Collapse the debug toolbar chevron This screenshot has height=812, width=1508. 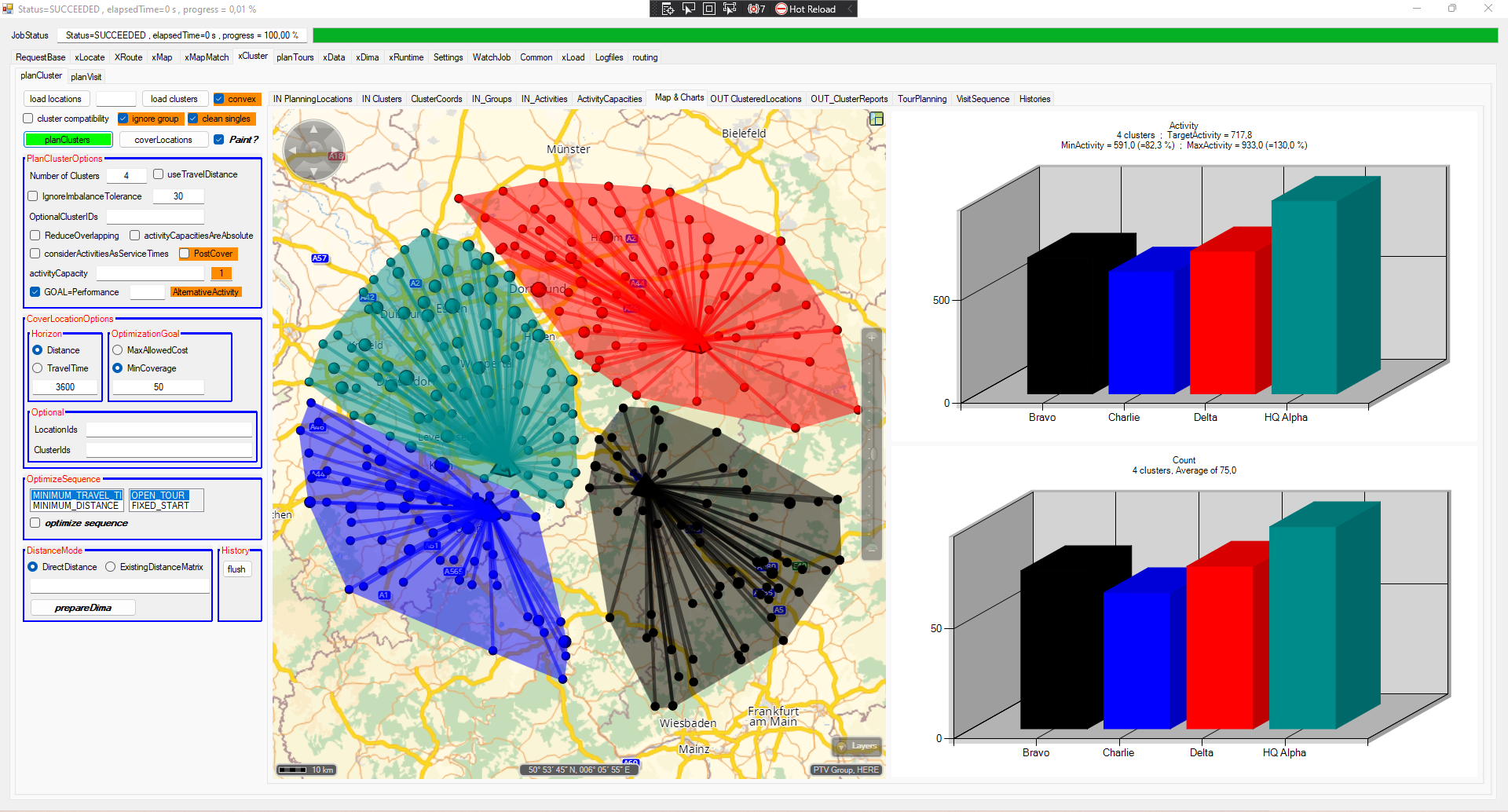coord(850,9)
